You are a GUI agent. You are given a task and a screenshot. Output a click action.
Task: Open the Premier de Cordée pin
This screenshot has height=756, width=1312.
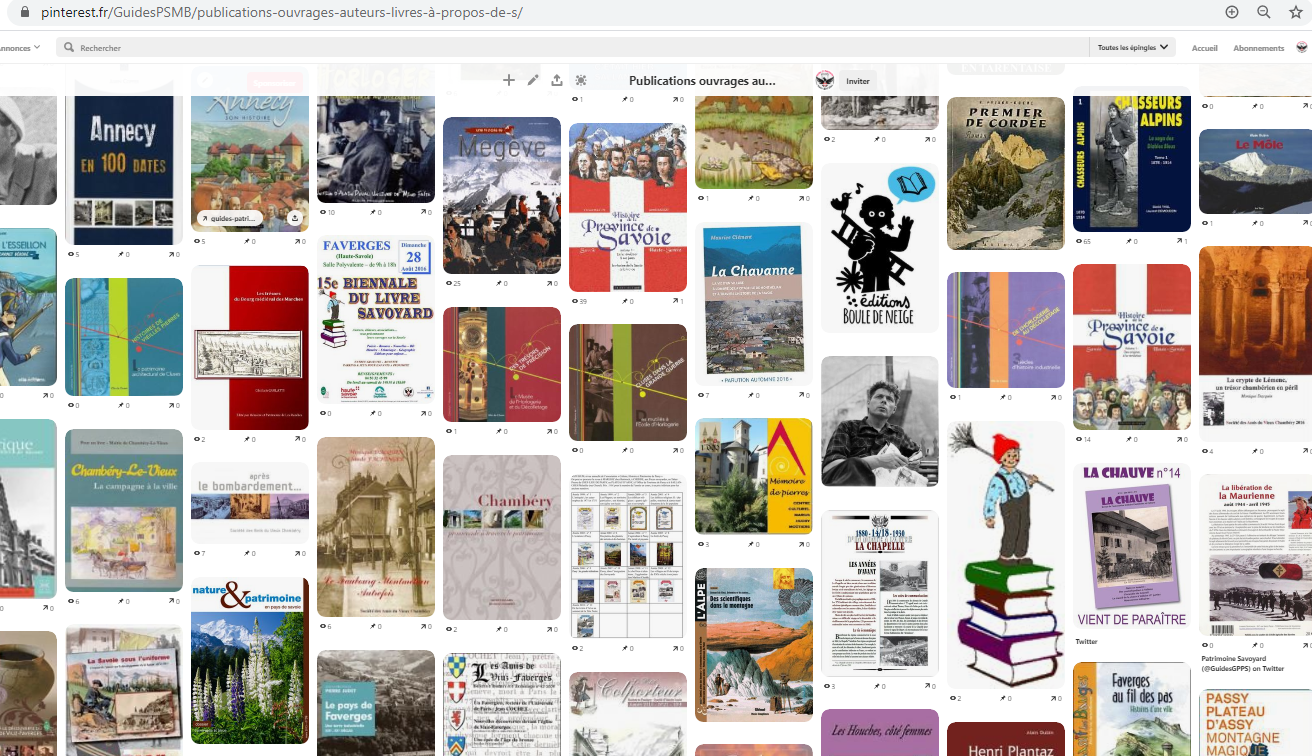click(1006, 173)
